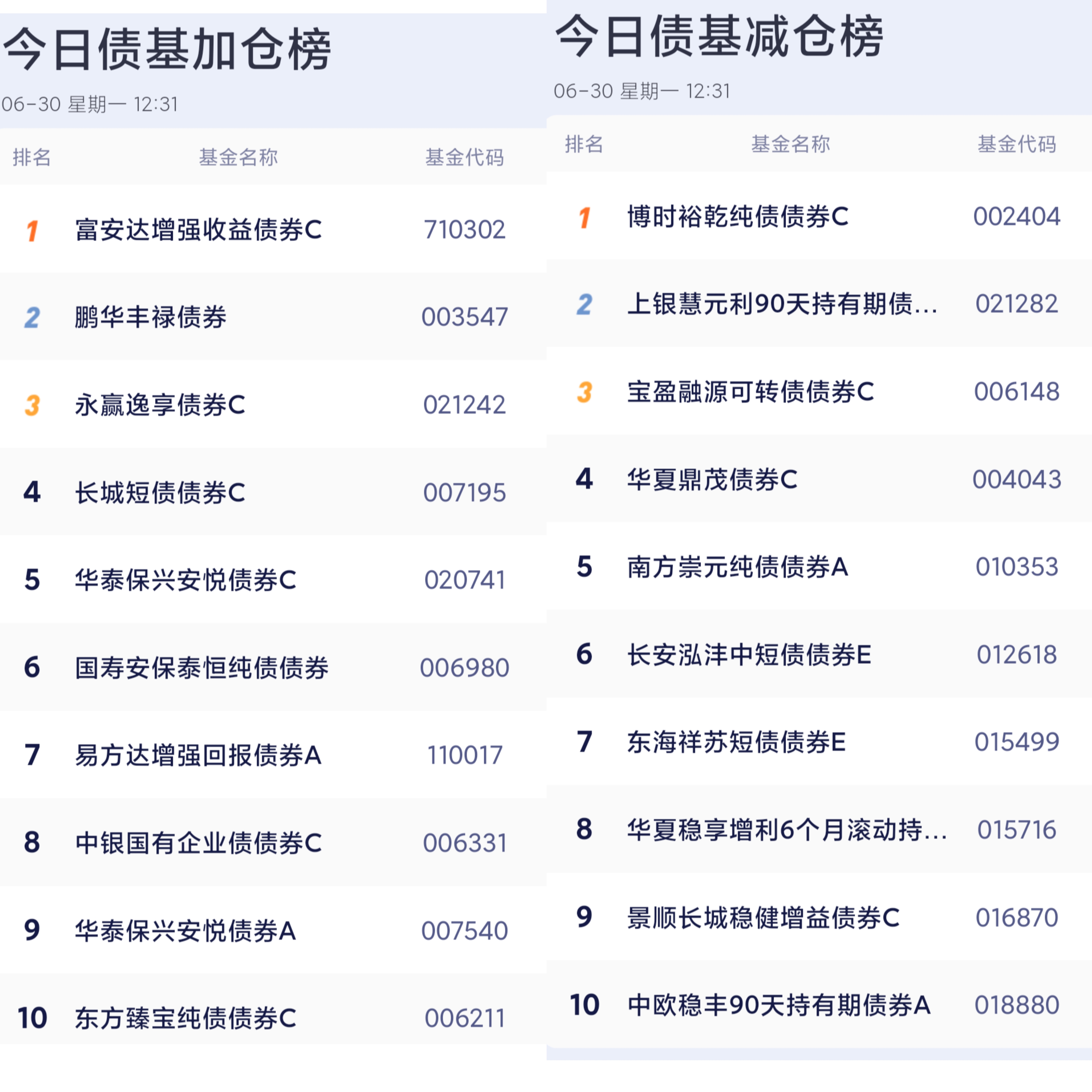Select 中银国有企业债债券C row

pos(273,843)
